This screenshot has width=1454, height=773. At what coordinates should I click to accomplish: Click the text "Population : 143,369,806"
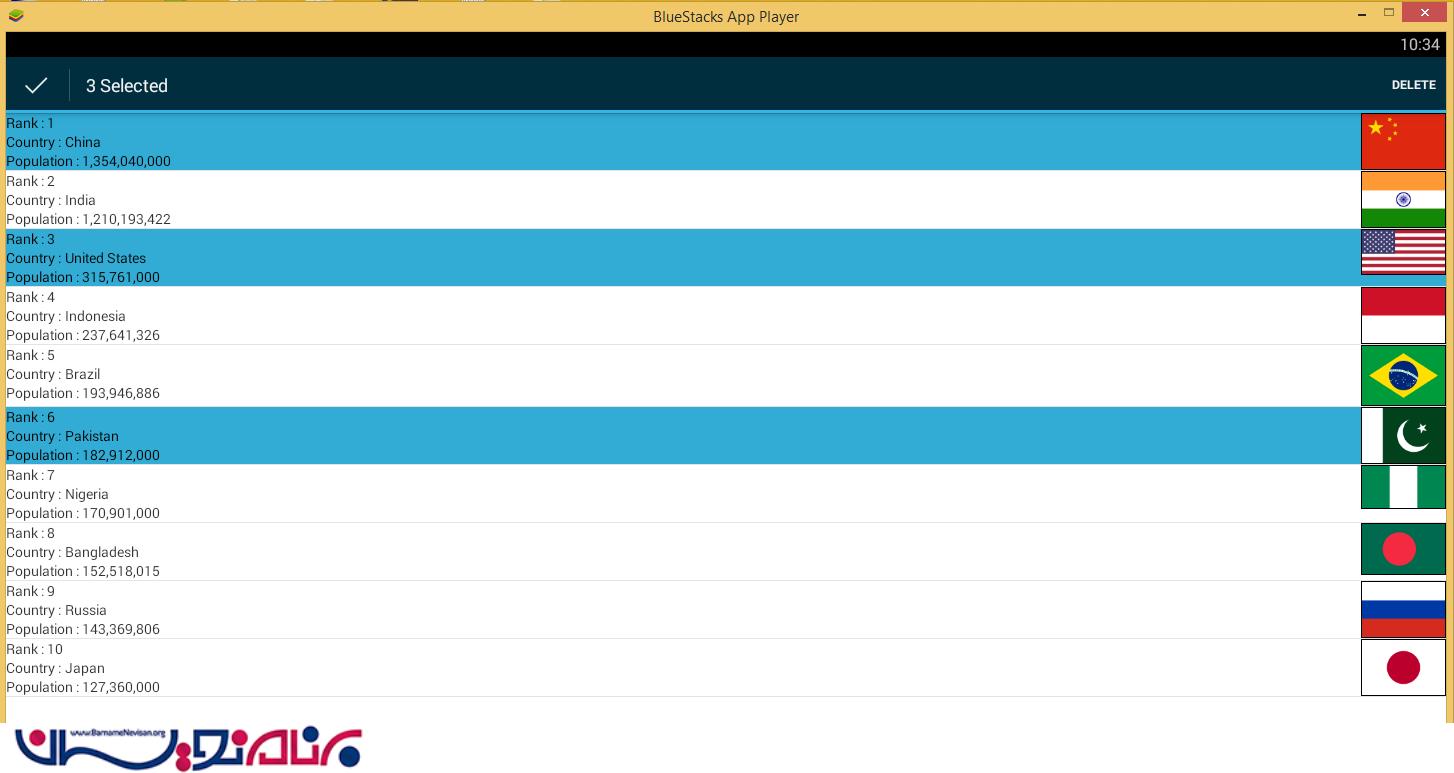[83, 629]
